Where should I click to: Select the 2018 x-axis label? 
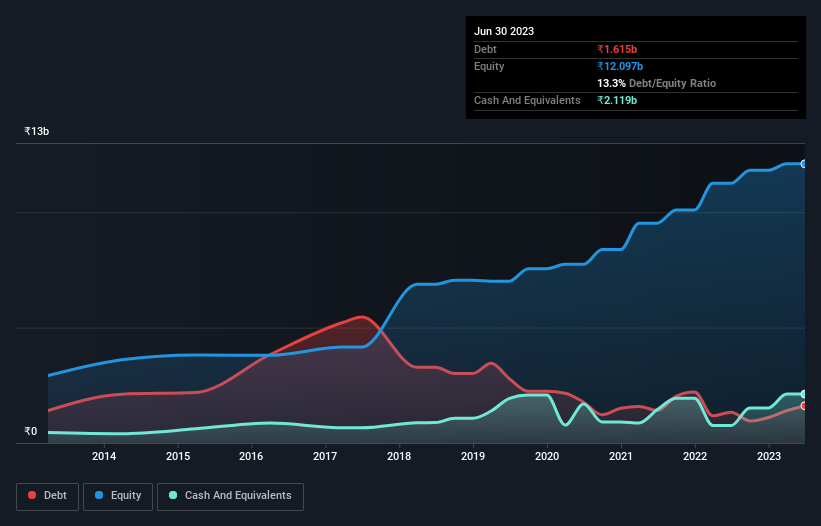[x=399, y=456]
